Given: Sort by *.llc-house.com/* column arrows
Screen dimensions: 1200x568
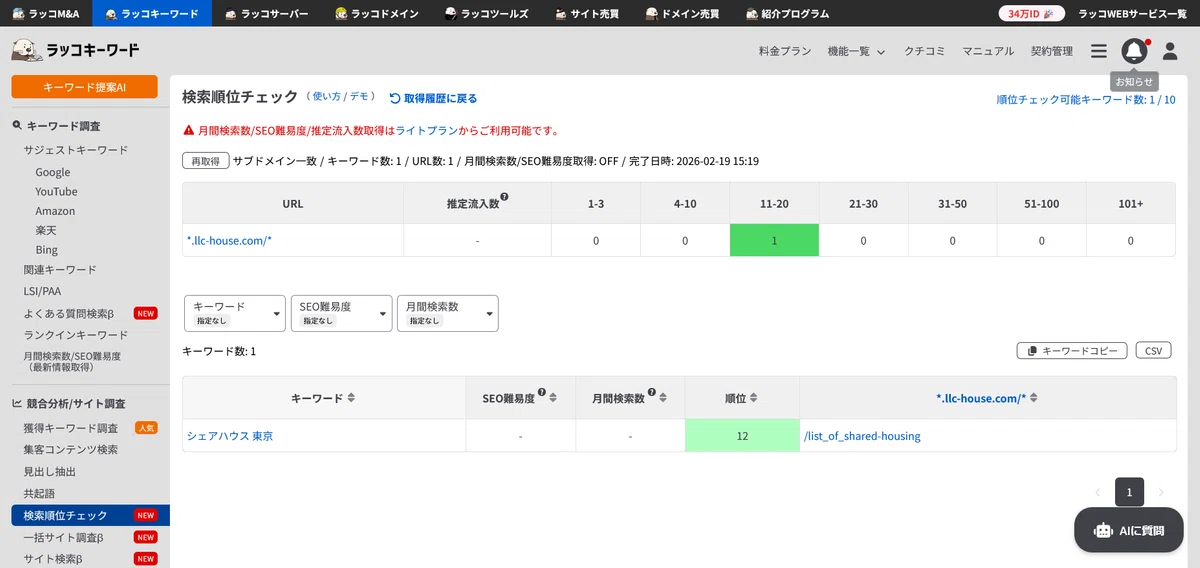Looking at the screenshot, I should 1033,398.
